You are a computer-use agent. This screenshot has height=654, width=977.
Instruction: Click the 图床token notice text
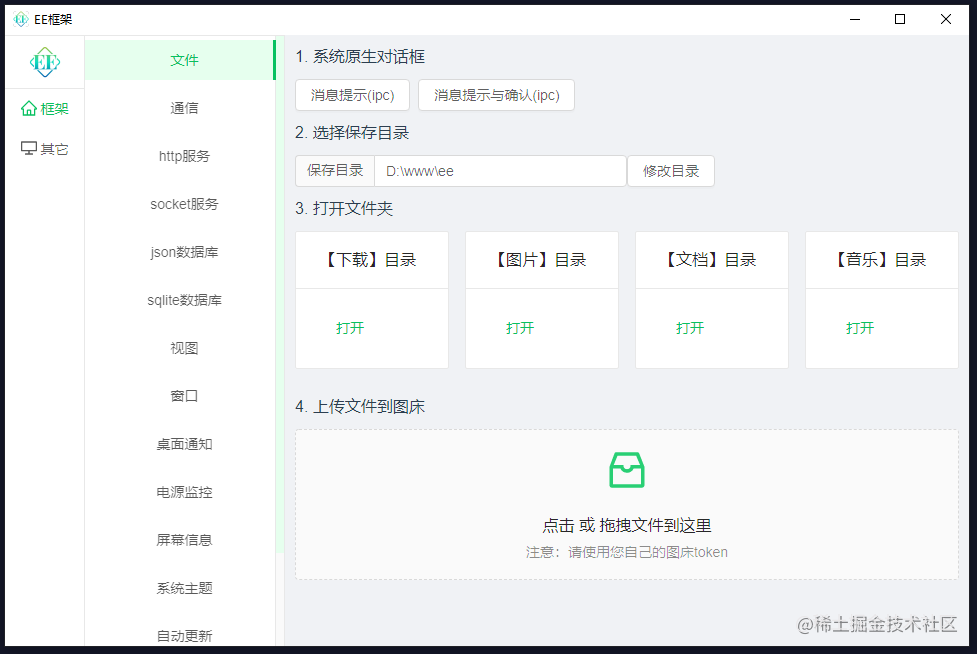coord(626,552)
